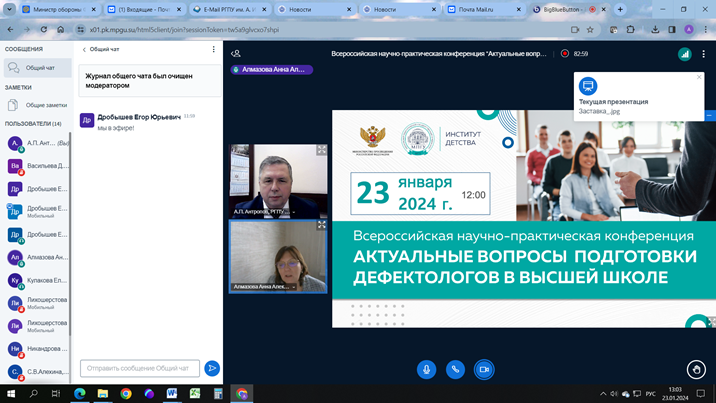Toggle the users list icon
Image resolution: width=716 pixels, height=403 pixels.
(236, 54)
